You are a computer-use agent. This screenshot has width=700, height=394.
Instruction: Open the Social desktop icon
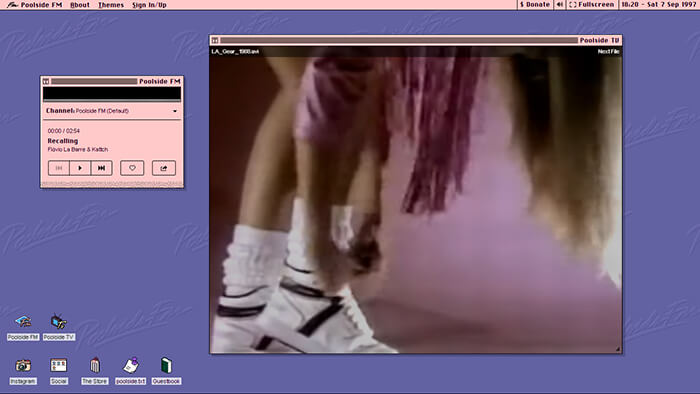tap(58, 371)
